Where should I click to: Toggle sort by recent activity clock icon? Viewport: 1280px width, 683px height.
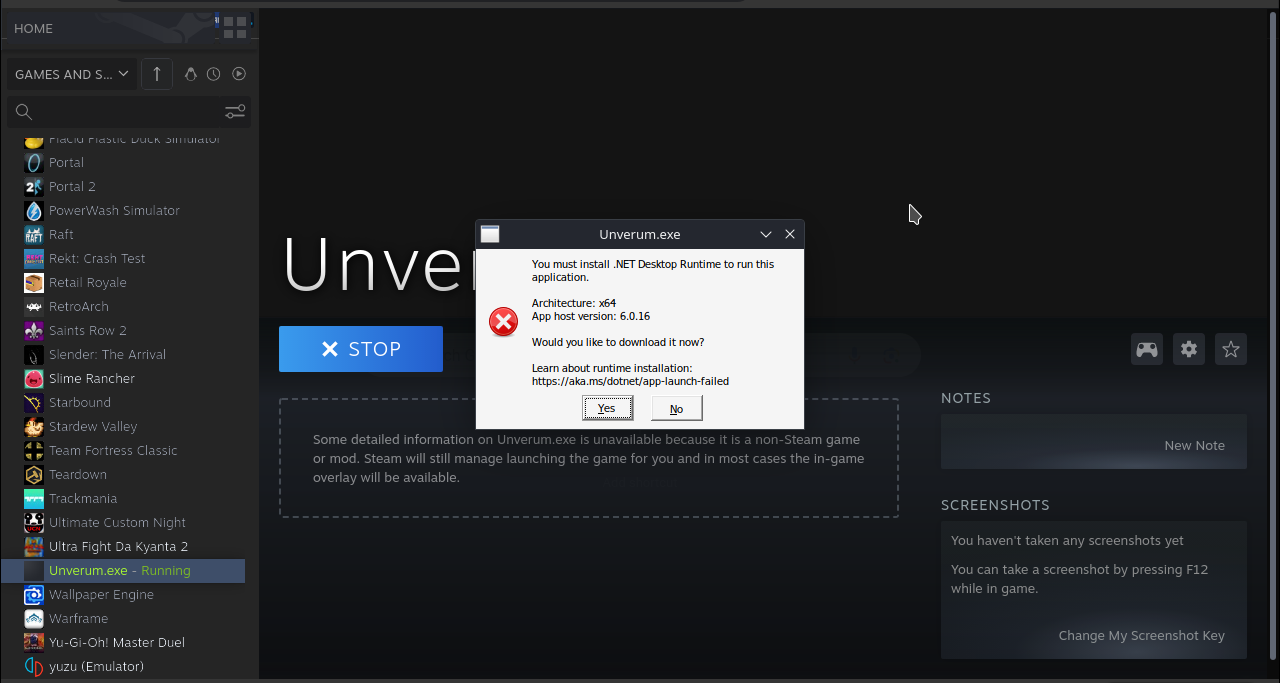(214, 74)
